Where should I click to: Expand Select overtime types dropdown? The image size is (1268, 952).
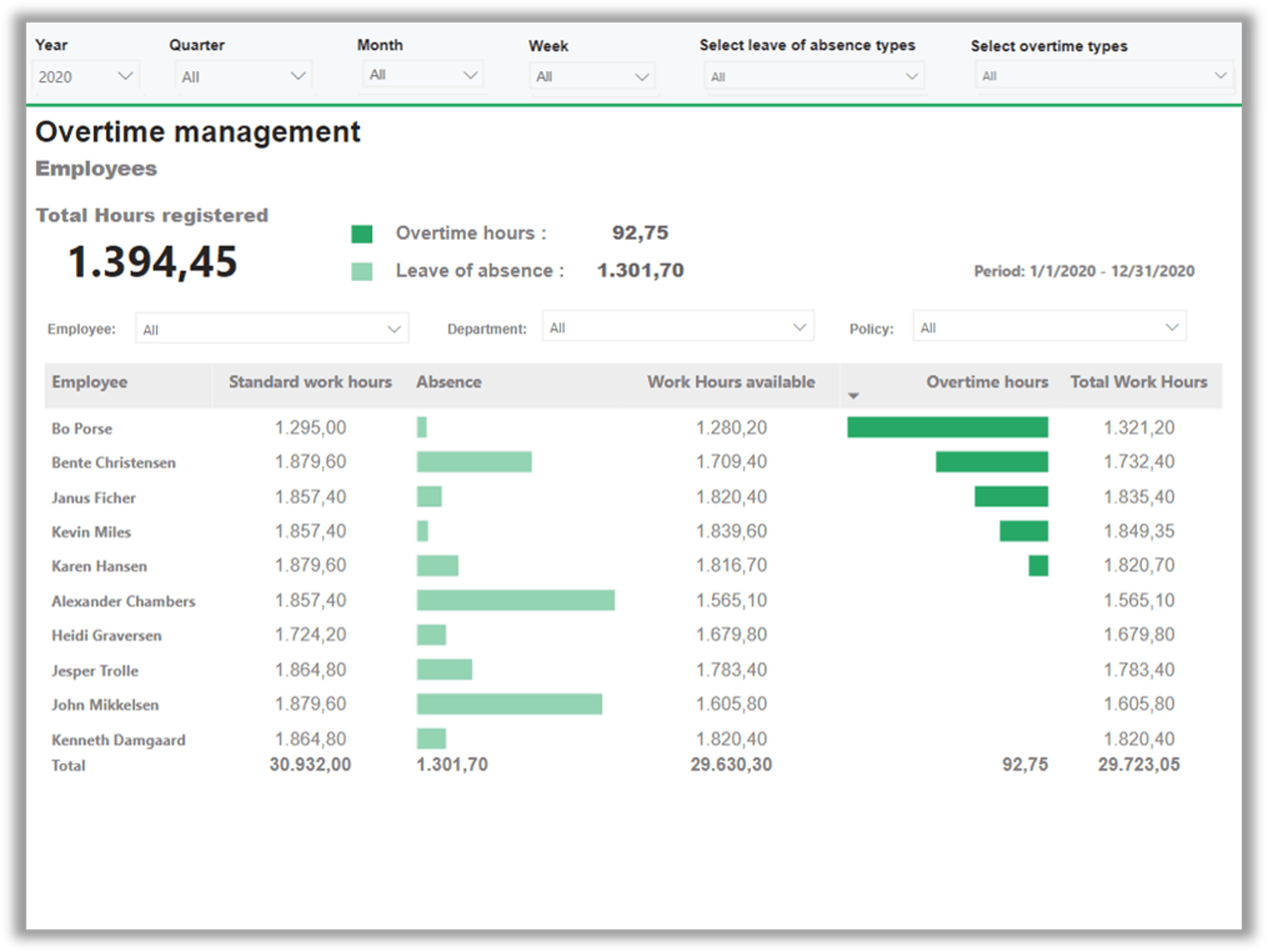(1103, 75)
